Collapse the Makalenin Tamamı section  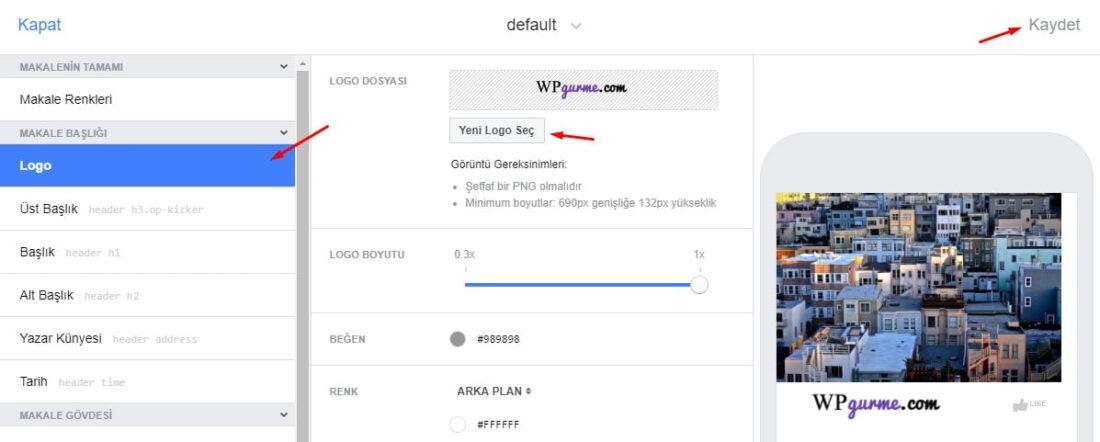[x=283, y=67]
